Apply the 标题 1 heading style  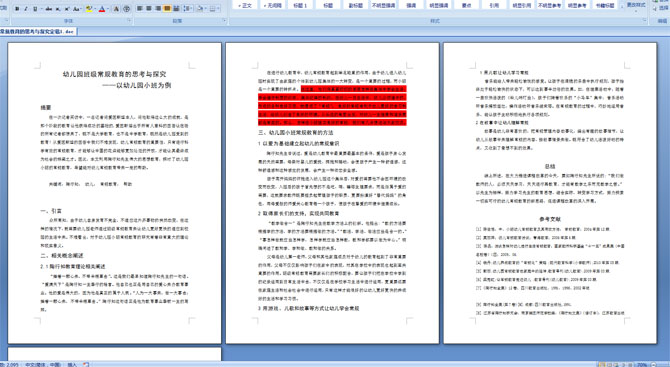pyautogui.click(x=300, y=5)
